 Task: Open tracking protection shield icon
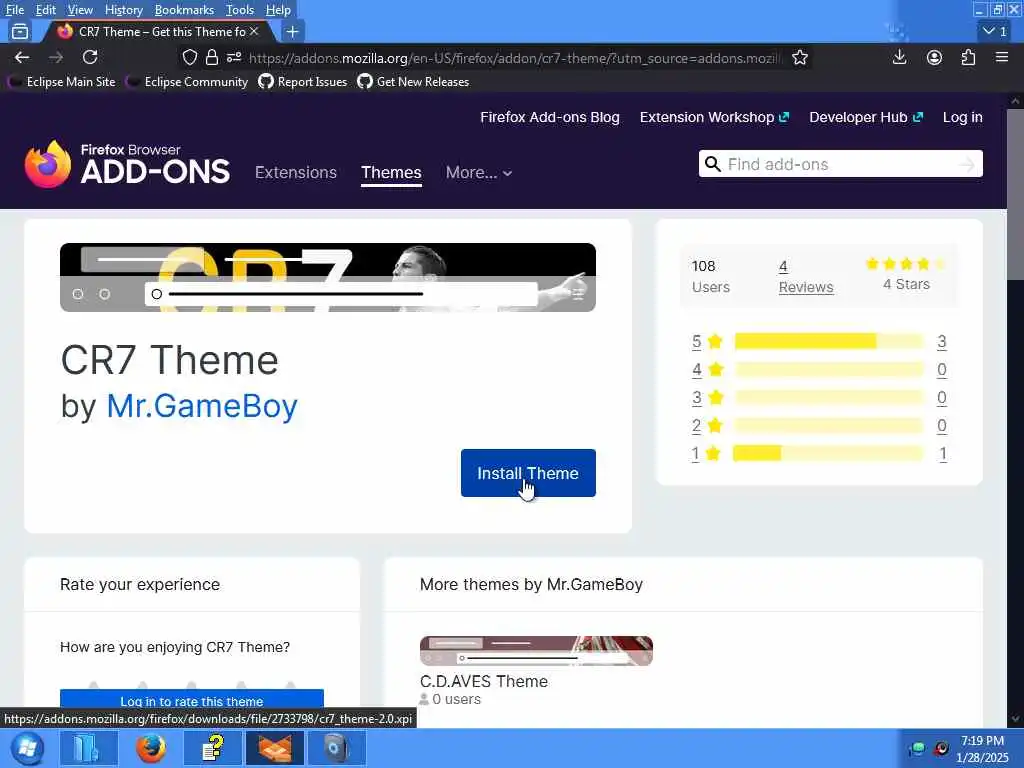[x=189, y=57]
